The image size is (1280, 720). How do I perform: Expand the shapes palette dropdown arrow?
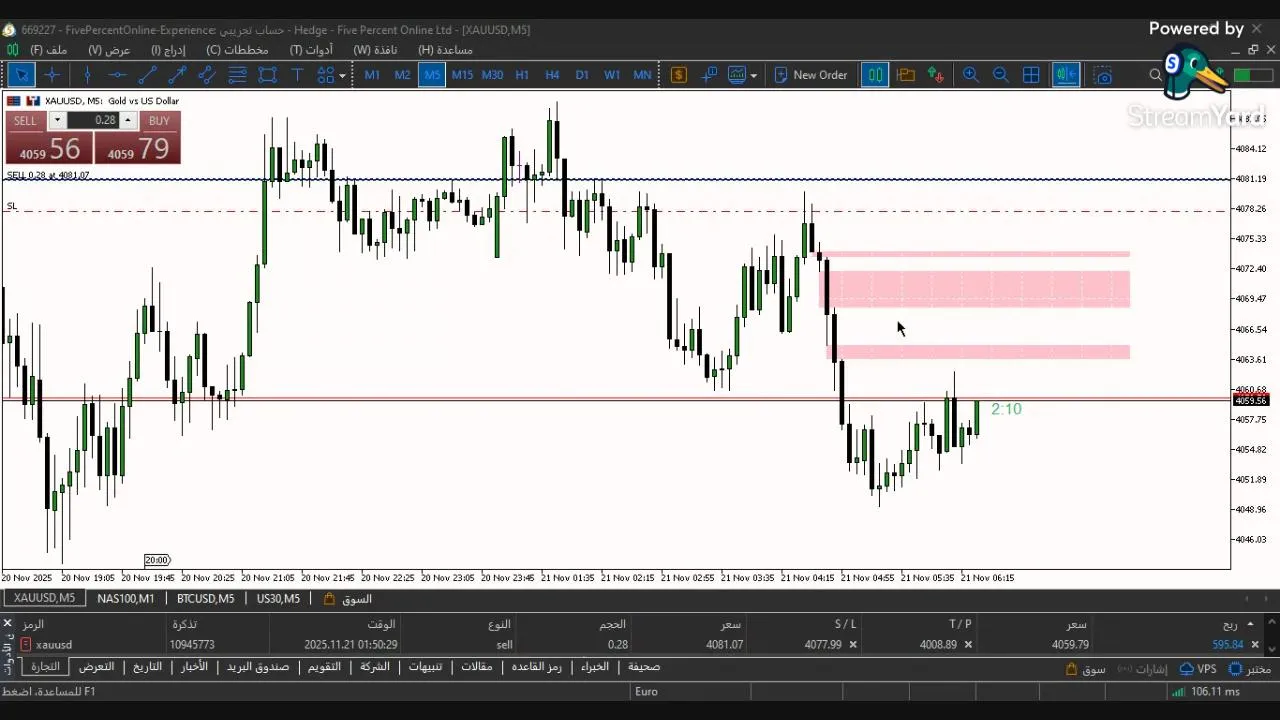pyautogui.click(x=342, y=75)
